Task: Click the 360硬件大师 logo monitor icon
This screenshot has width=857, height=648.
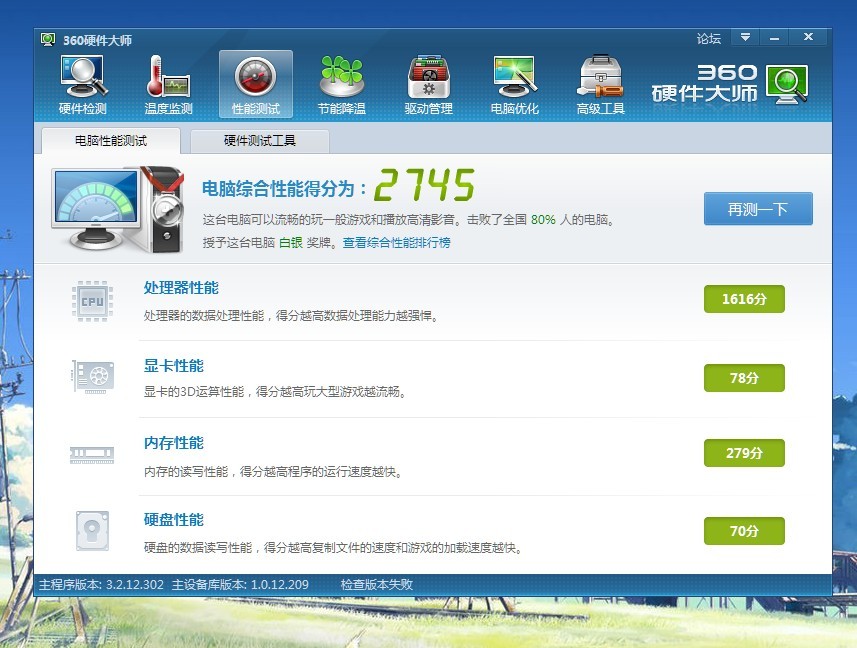Action: (x=787, y=84)
